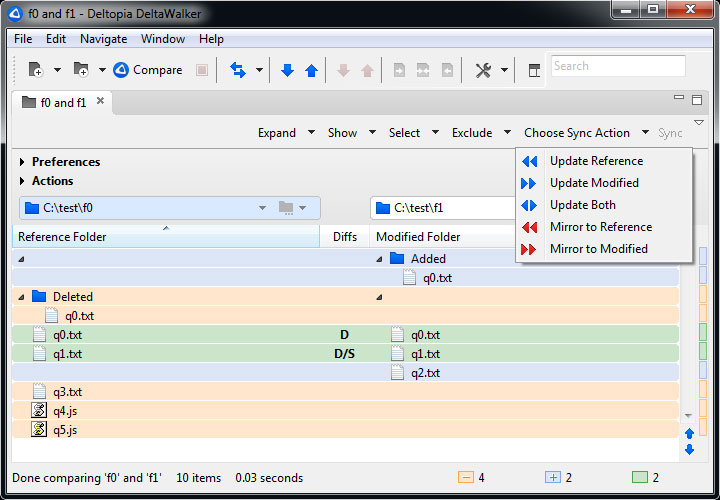This screenshot has width=720, height=500.
Task: Select q3.txt in Reference Folder
Action: click(68, 392)
